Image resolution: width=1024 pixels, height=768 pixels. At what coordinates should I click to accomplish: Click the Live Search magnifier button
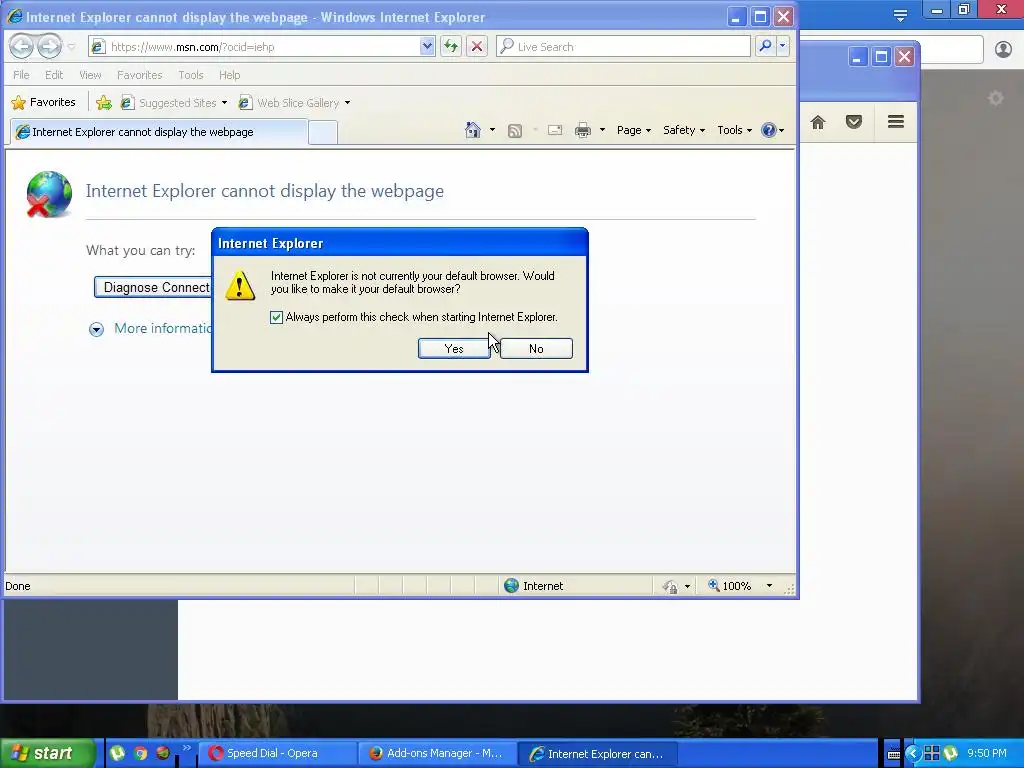click(x=765, y=46)
